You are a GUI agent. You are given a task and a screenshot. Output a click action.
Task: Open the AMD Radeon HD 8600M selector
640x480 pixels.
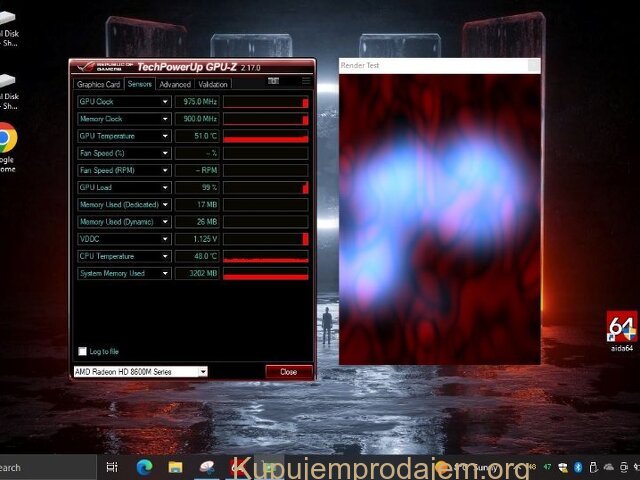(x=140, y=371)
